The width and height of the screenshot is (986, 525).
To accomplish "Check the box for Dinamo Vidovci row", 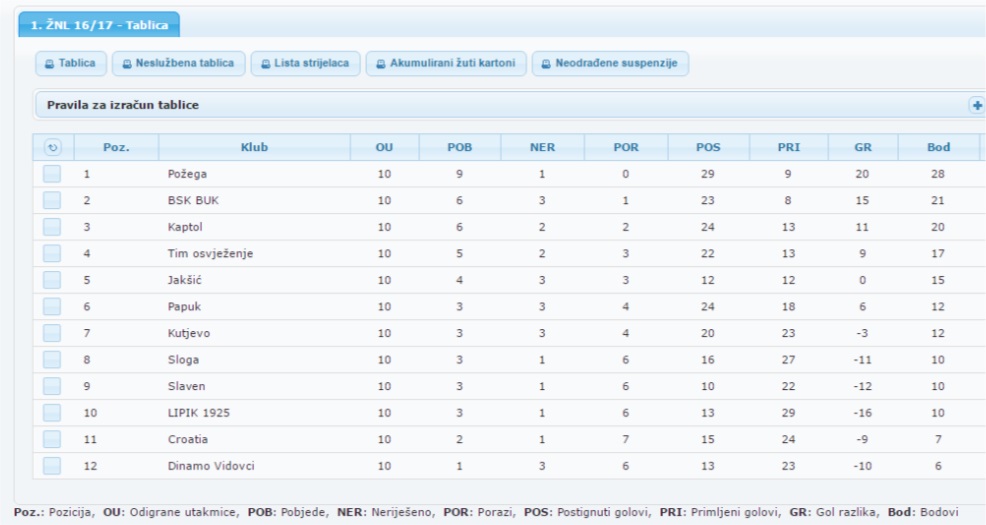I will coord(52,465).
